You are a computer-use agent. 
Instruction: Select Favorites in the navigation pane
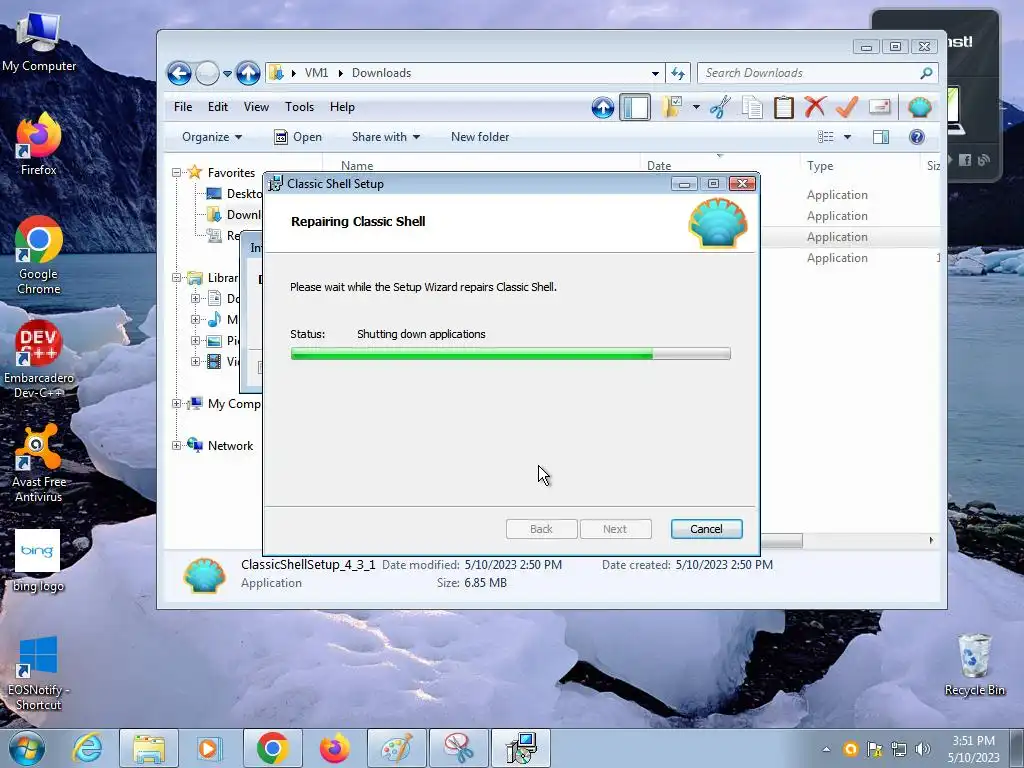click(x=231, y=173)
